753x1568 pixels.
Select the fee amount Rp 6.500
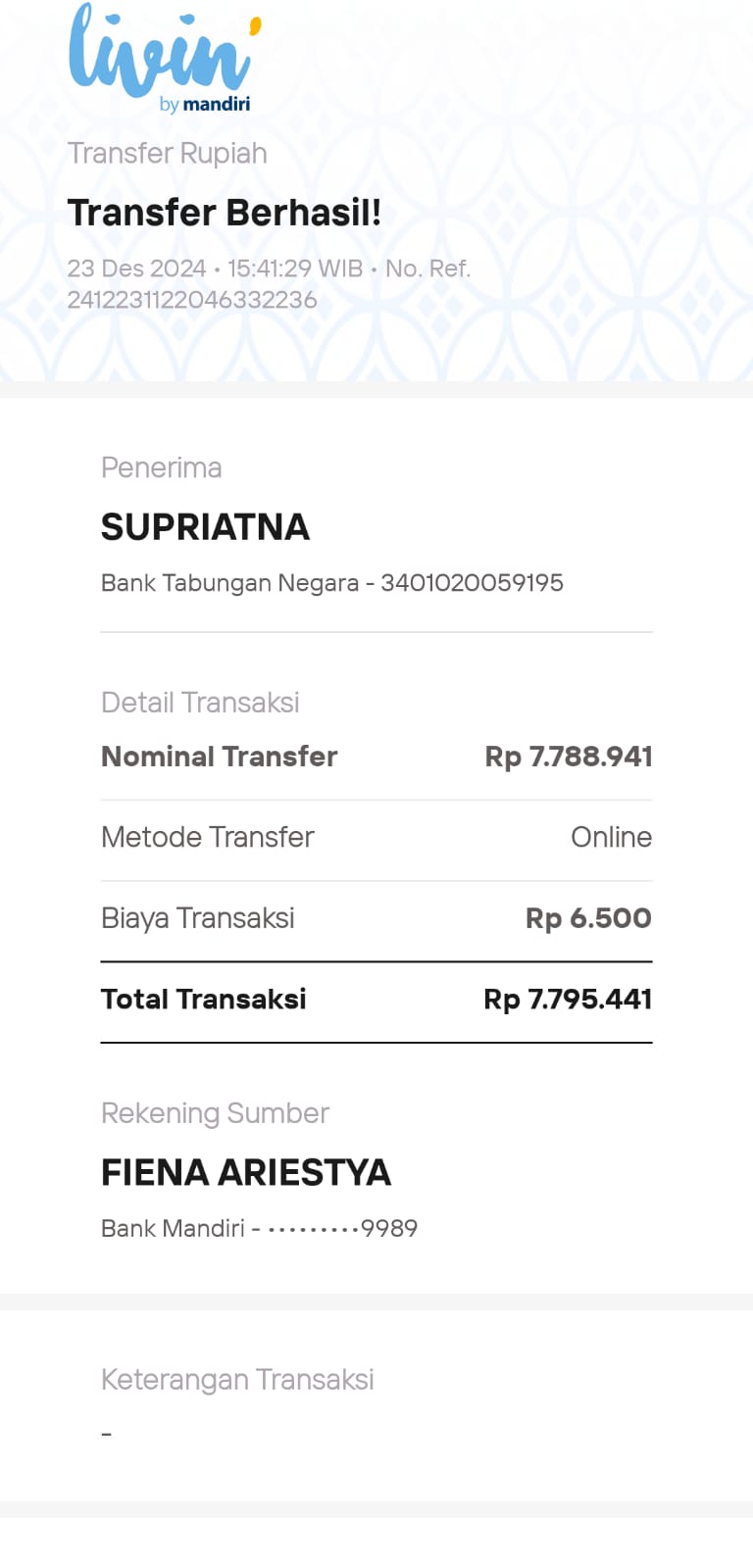point(588,918)
